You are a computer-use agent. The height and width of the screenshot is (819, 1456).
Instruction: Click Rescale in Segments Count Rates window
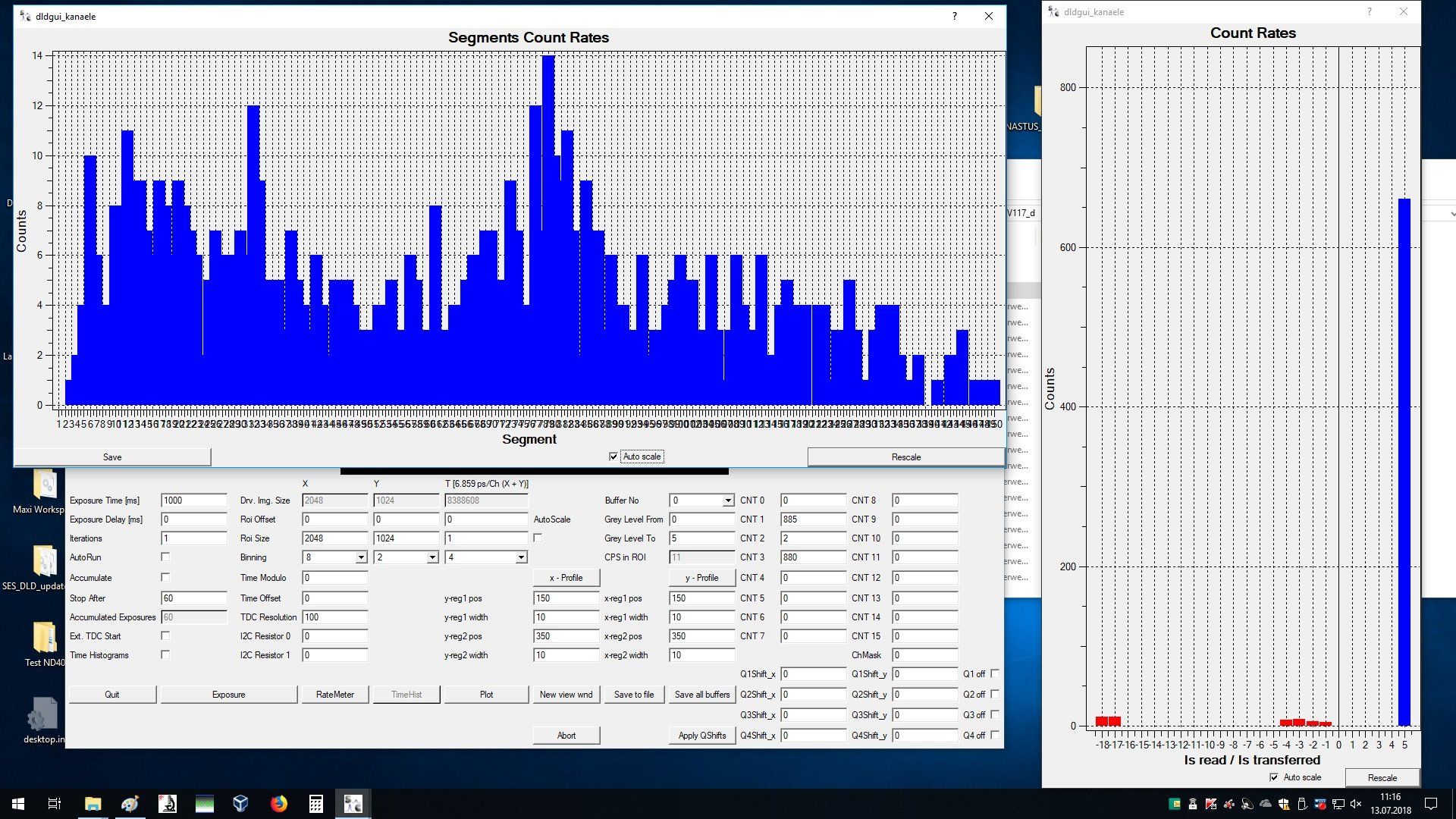(x=905, y=457)
